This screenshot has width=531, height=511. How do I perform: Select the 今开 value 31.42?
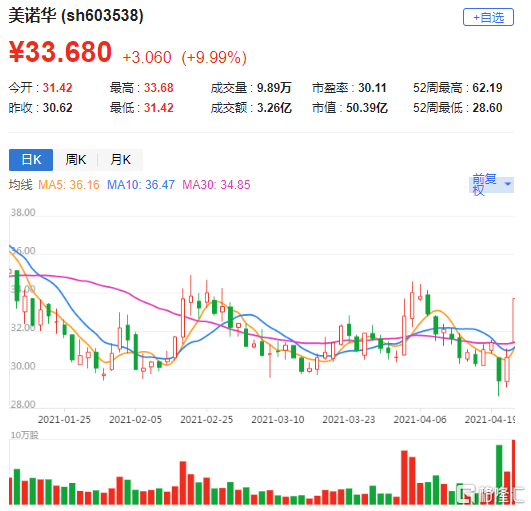tap(57, 88)
